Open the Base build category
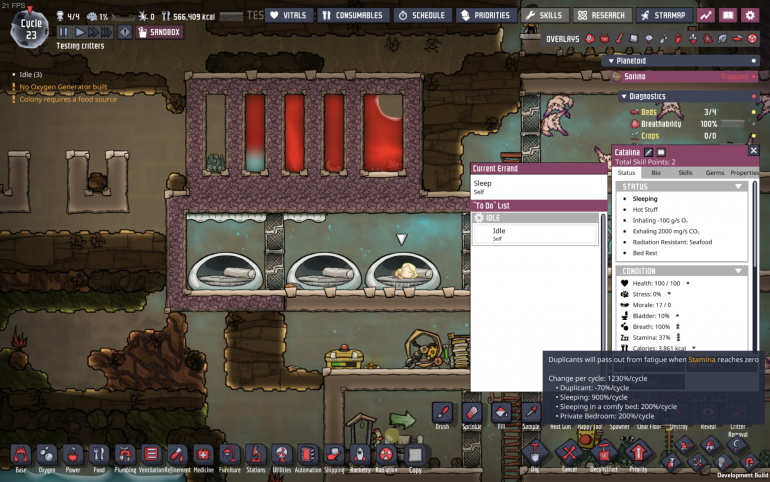The width and height of the screenshot is (770, 482). pos(21,455)
